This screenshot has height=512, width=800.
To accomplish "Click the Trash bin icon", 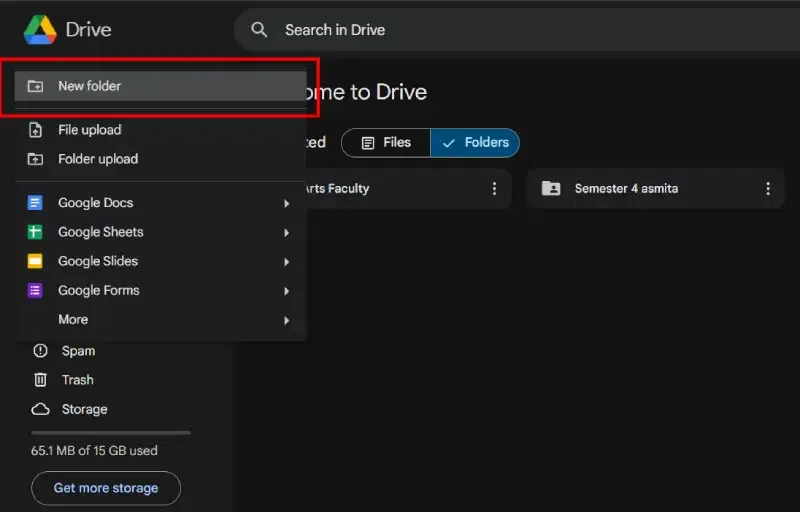I will coord(40,380).
